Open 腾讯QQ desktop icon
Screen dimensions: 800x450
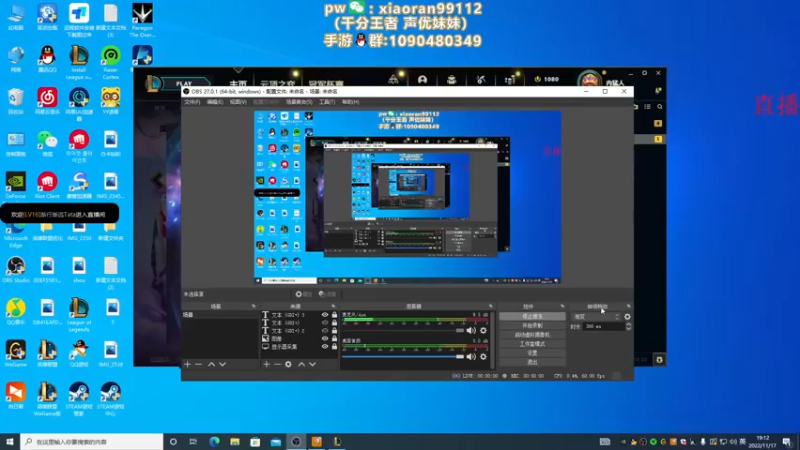47,59
